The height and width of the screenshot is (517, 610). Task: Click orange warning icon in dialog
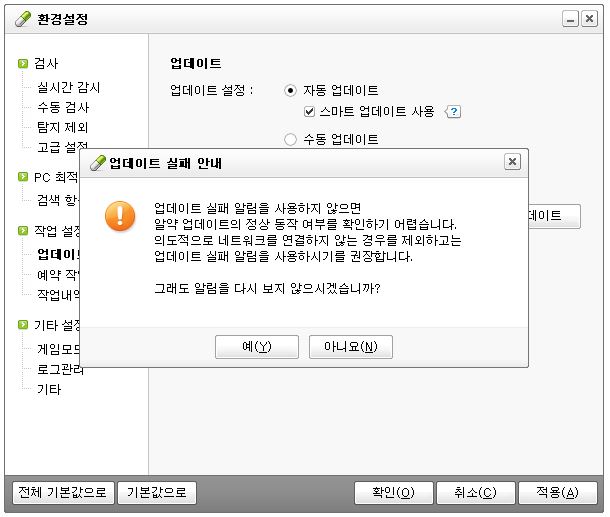point(120,216)
